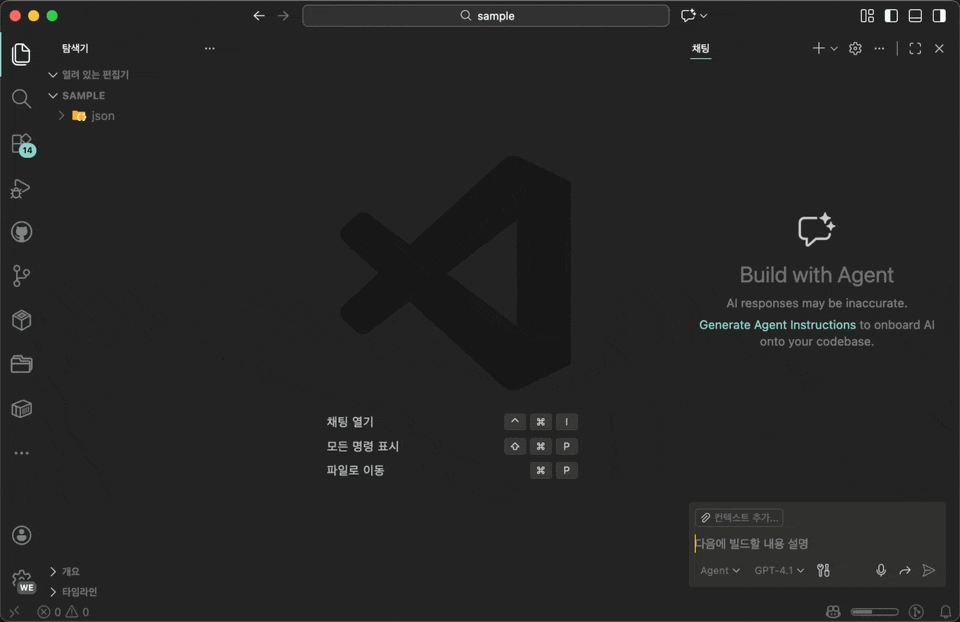Open the GPT-4.1 model picker dropdown
The image size is (960, 622).
click(778, 570)
